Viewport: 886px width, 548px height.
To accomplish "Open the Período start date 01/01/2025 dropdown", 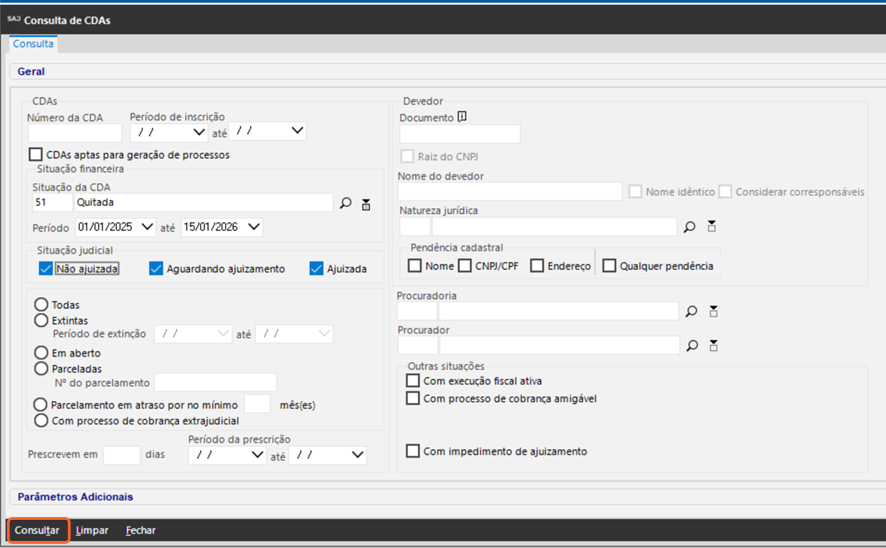I will (x=148, y=227).
